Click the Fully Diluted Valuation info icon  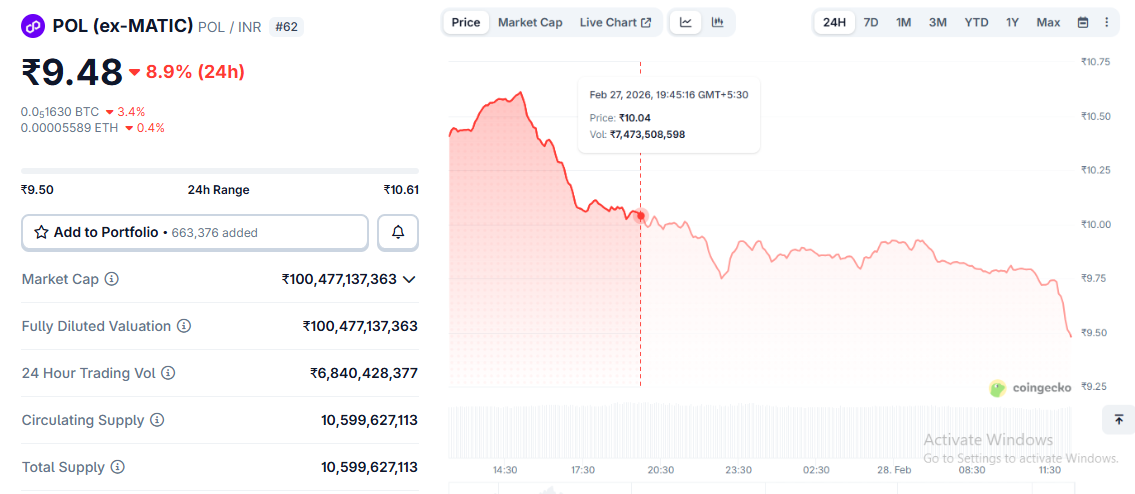point(184,326)
